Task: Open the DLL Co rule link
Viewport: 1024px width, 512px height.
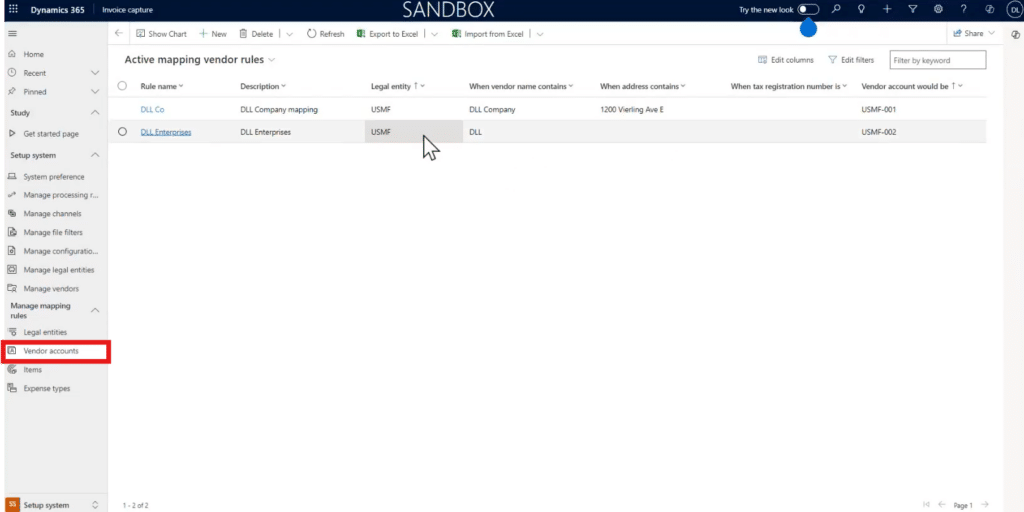Action: [152, 110]
